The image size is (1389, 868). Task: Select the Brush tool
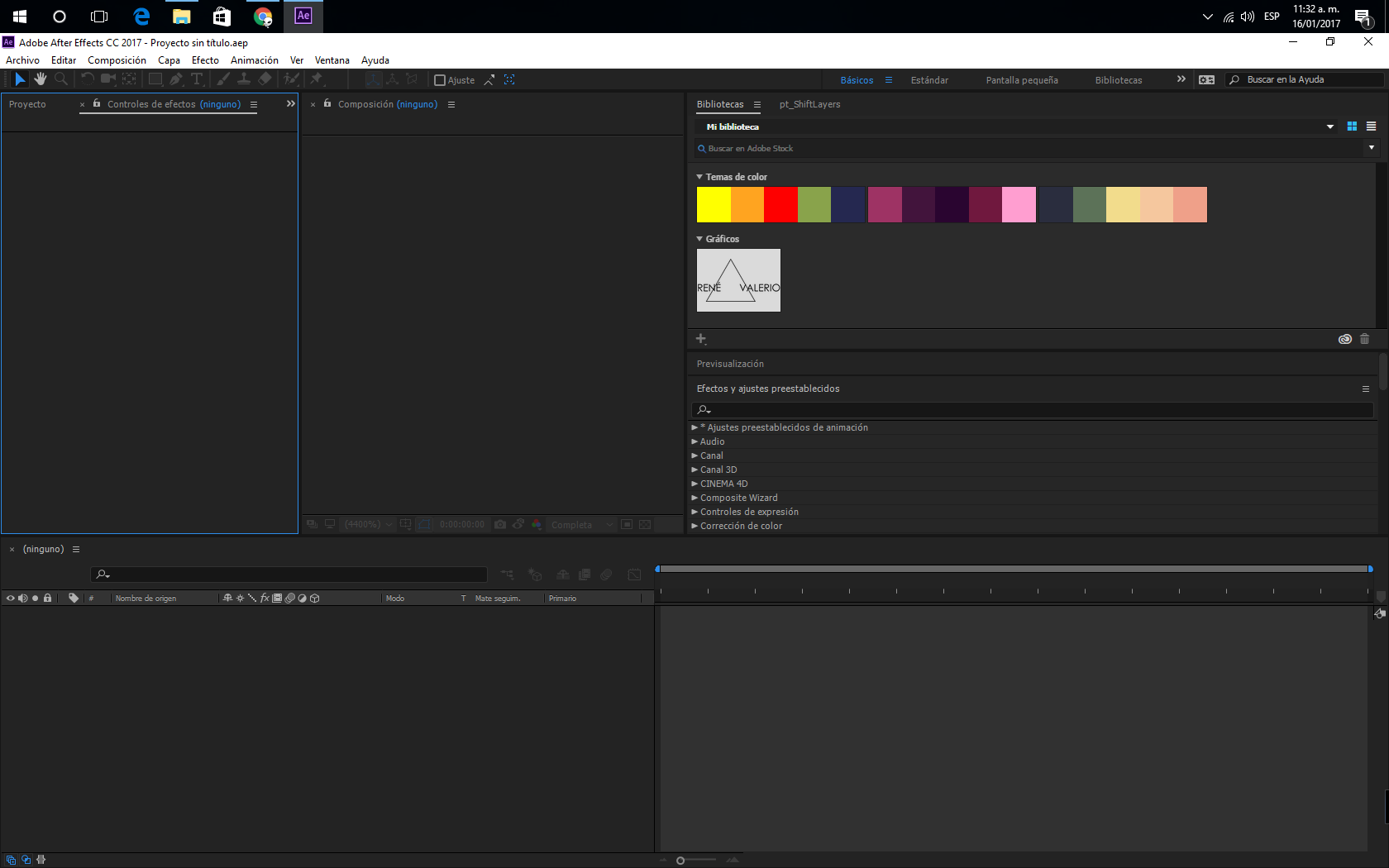(223, 79)
